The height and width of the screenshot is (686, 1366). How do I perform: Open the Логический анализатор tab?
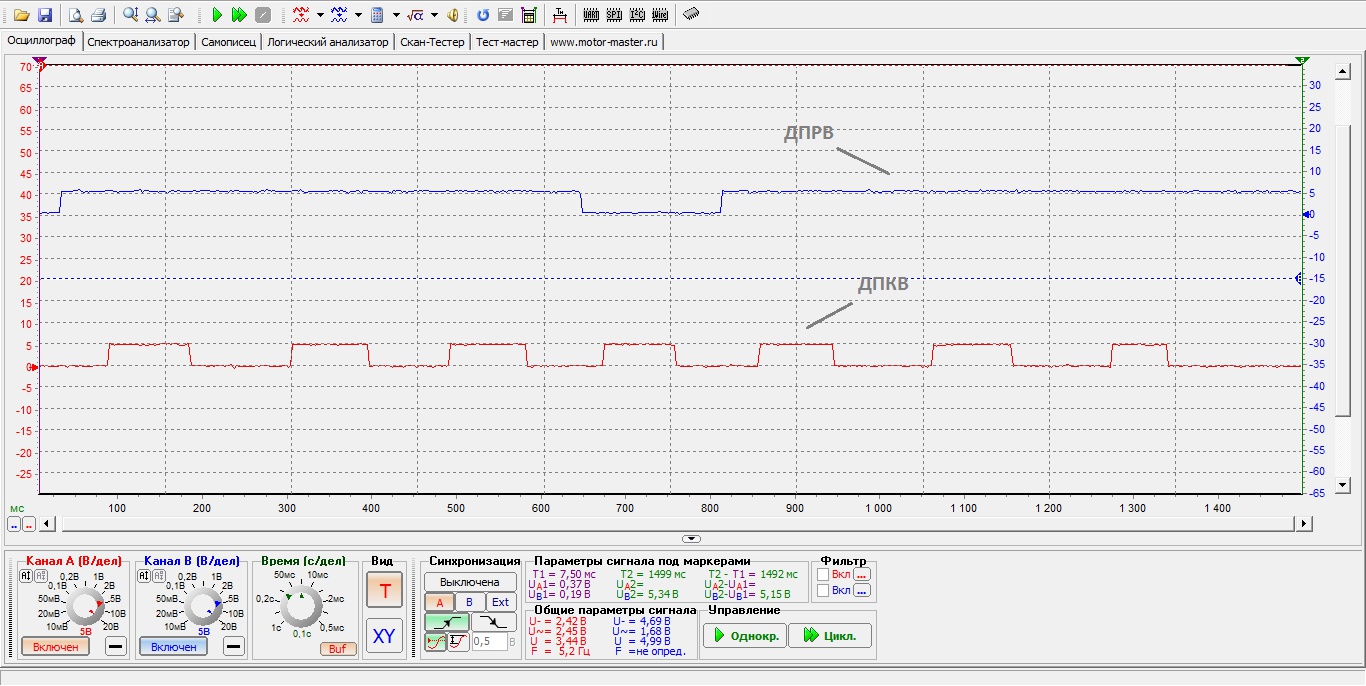[x=328, y=42]
